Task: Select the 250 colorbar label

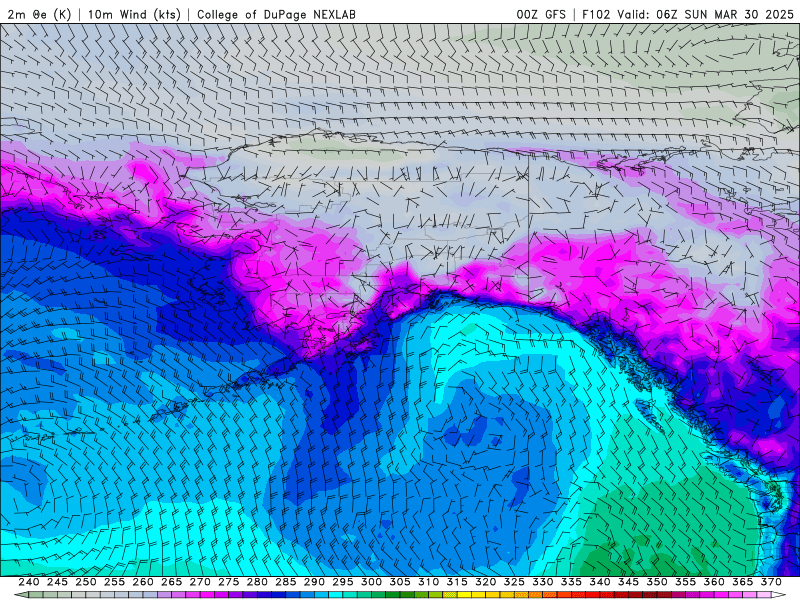Action: (x=86, y=582)
